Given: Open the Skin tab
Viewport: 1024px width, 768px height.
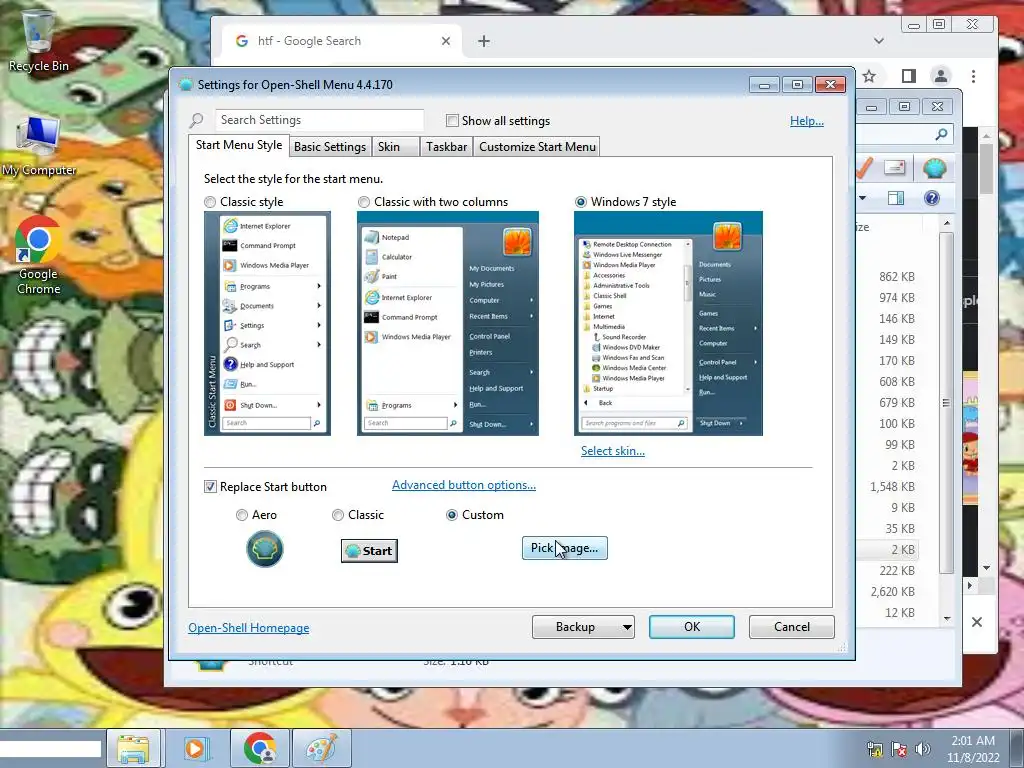Looking at the screenshot, I should [394, 147].
